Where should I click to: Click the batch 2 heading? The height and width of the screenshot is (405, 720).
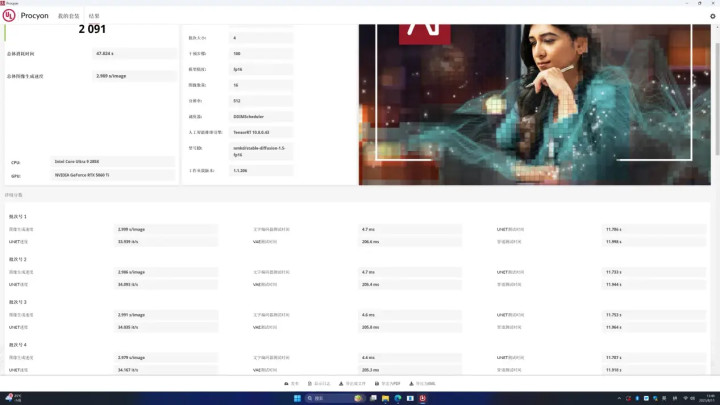point(18,259)
